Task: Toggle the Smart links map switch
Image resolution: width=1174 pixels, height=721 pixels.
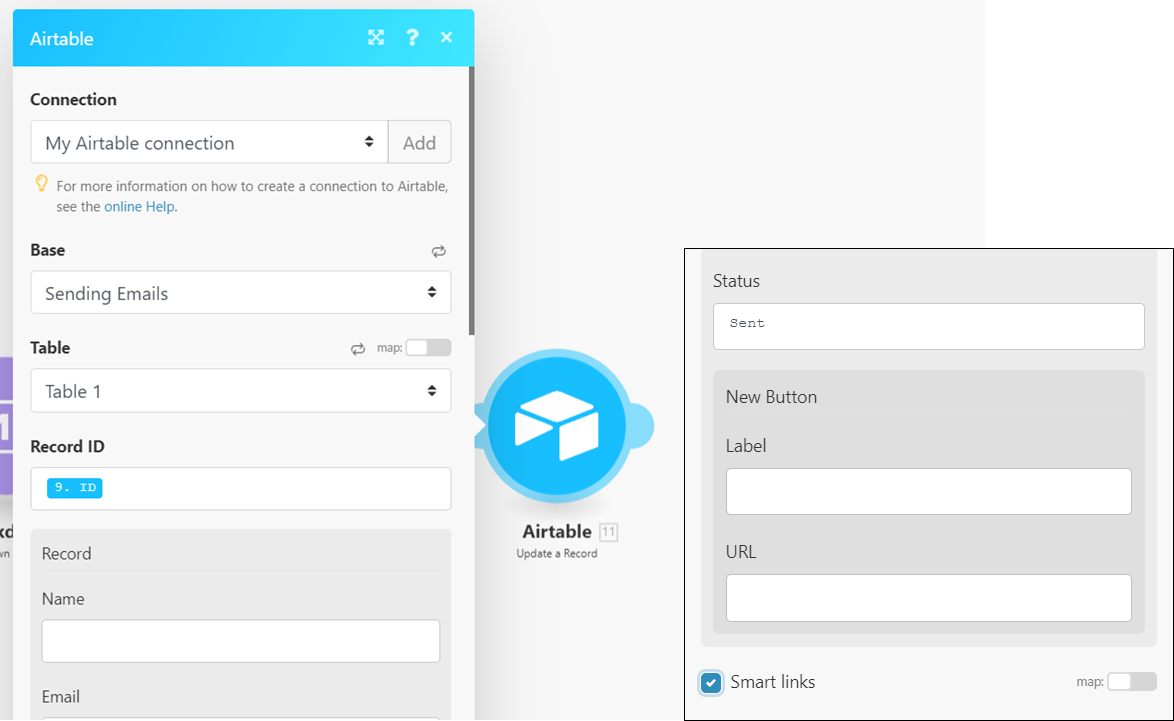Action: click(1131, 681)
